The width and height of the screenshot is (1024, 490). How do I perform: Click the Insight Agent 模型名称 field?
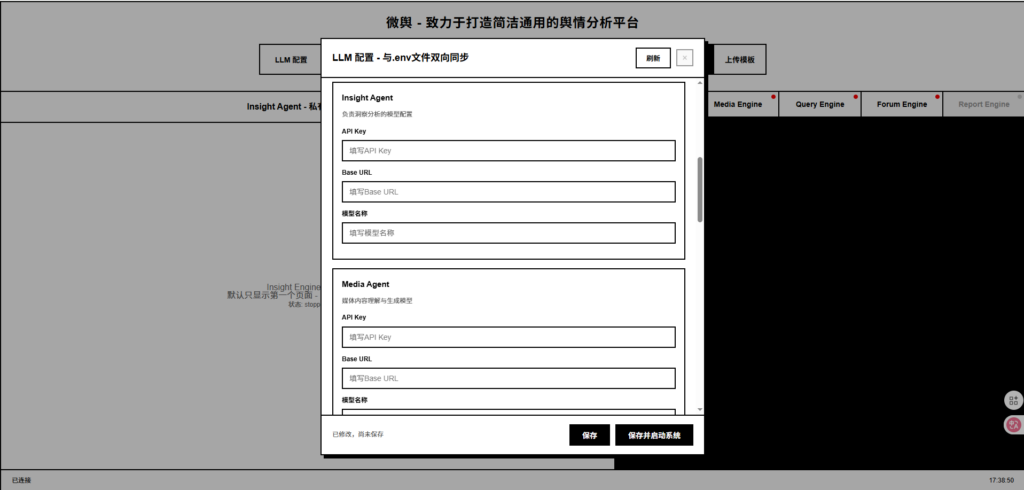coord(508,233)
